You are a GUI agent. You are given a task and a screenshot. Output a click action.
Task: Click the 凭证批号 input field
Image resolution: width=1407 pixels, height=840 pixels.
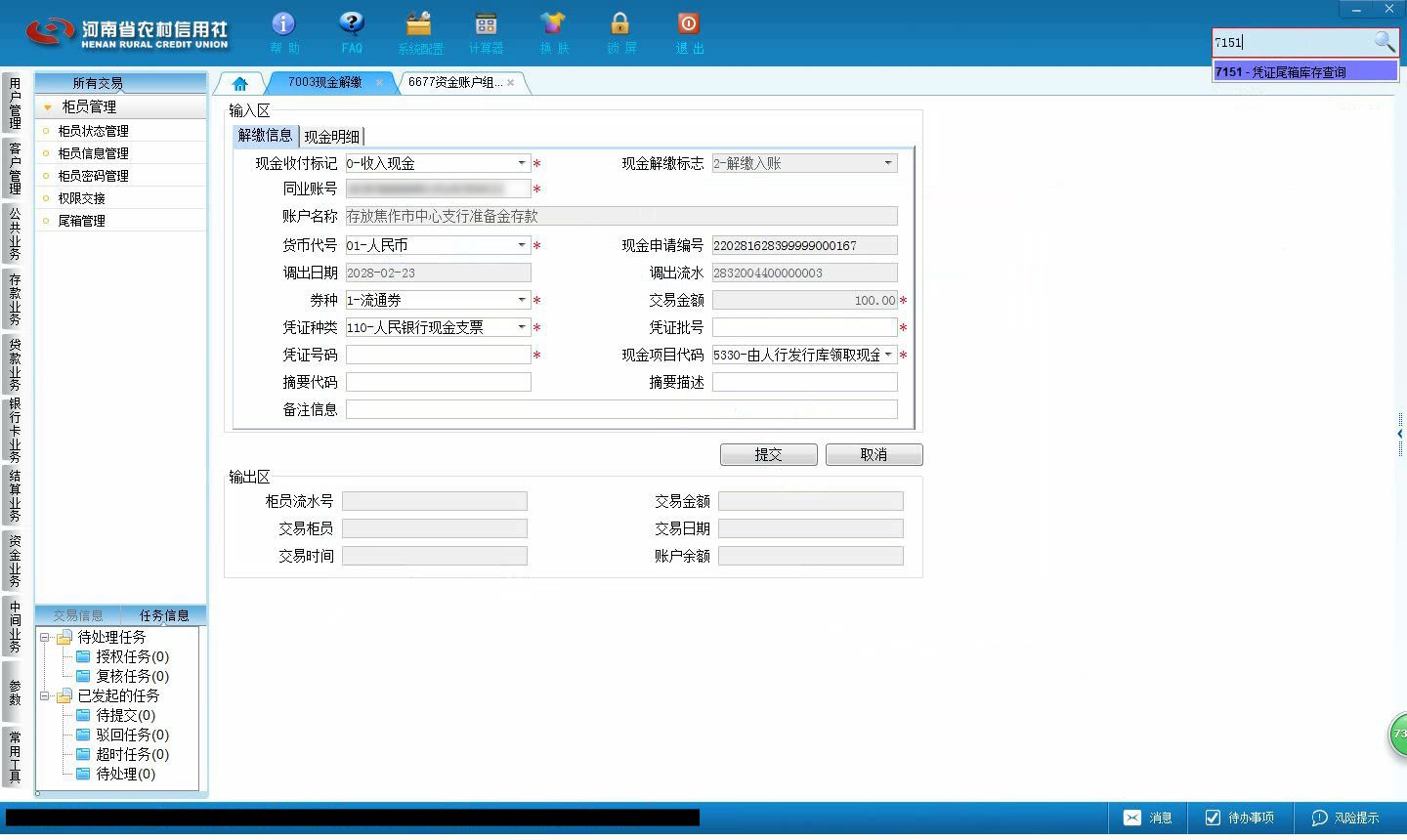tap(804, 327)
